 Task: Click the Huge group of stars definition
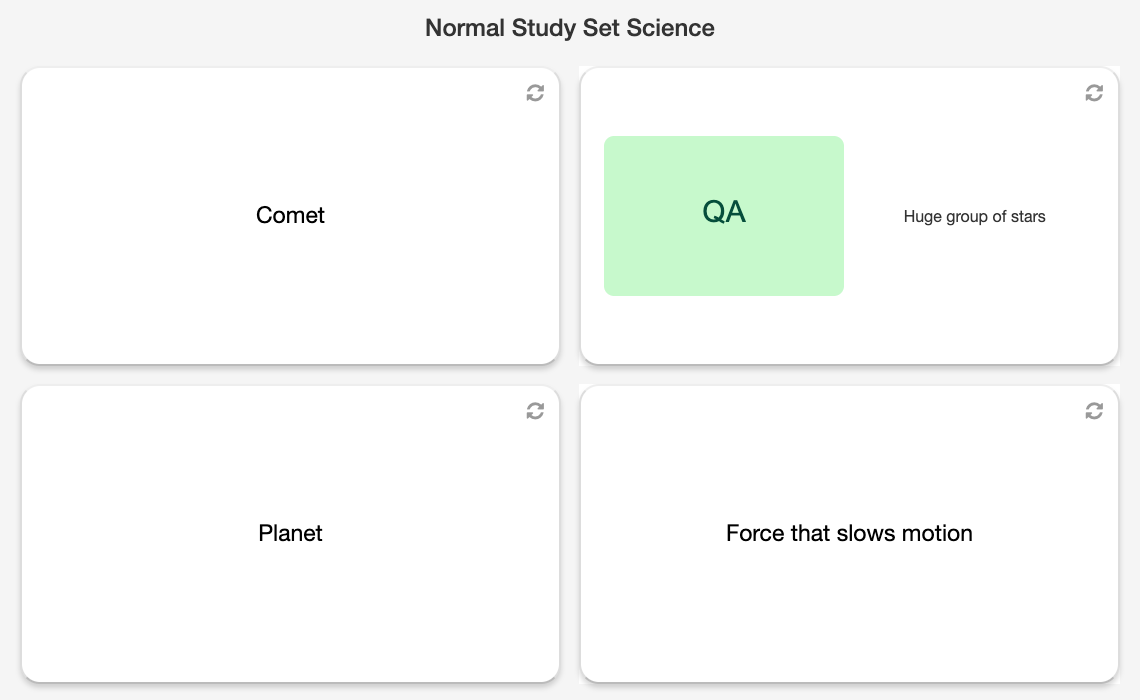click(974, 217)
